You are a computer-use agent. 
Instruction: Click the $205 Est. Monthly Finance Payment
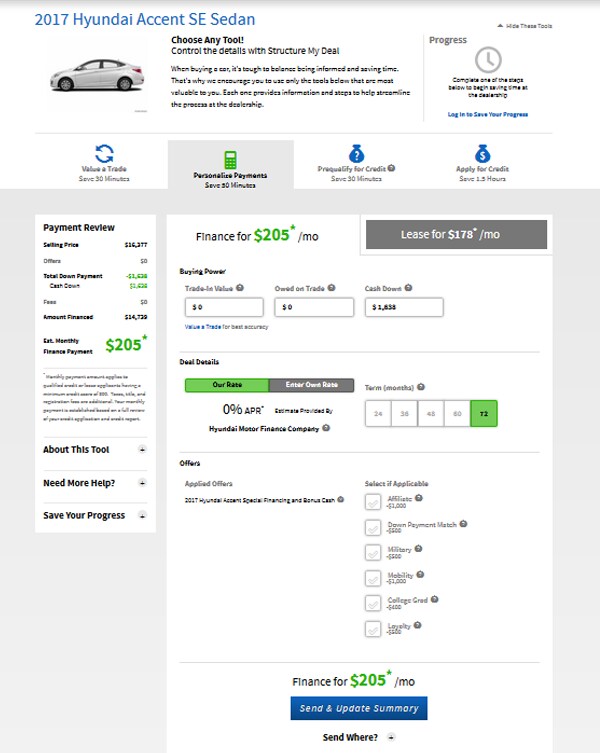pos(126,344)
